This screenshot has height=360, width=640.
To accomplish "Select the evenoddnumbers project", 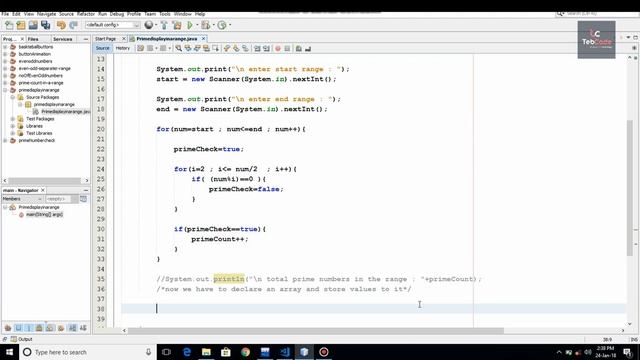I will [x=35, y=61].
